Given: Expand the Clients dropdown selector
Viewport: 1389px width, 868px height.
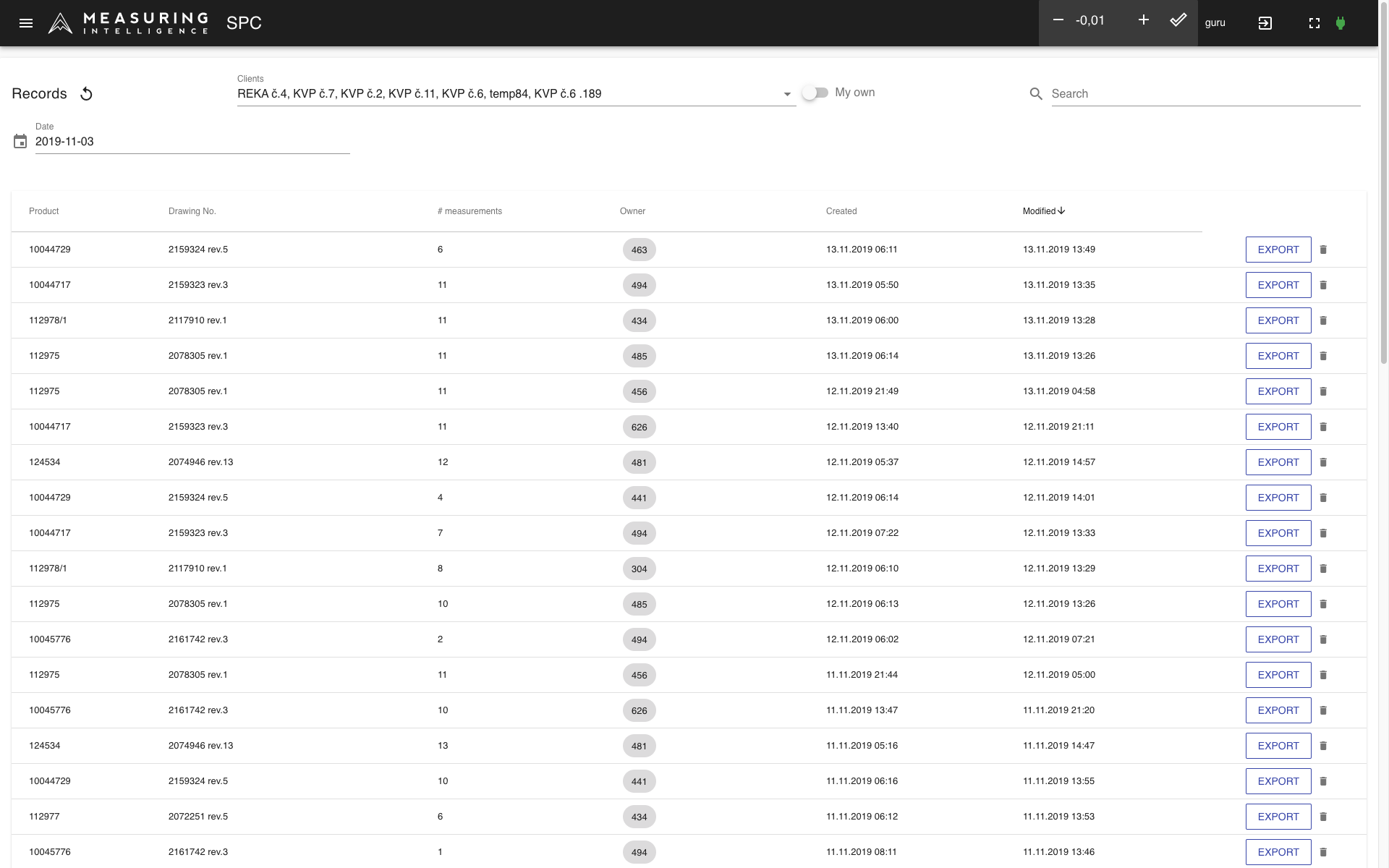Looking at the screenshot, I should point(788,93).
